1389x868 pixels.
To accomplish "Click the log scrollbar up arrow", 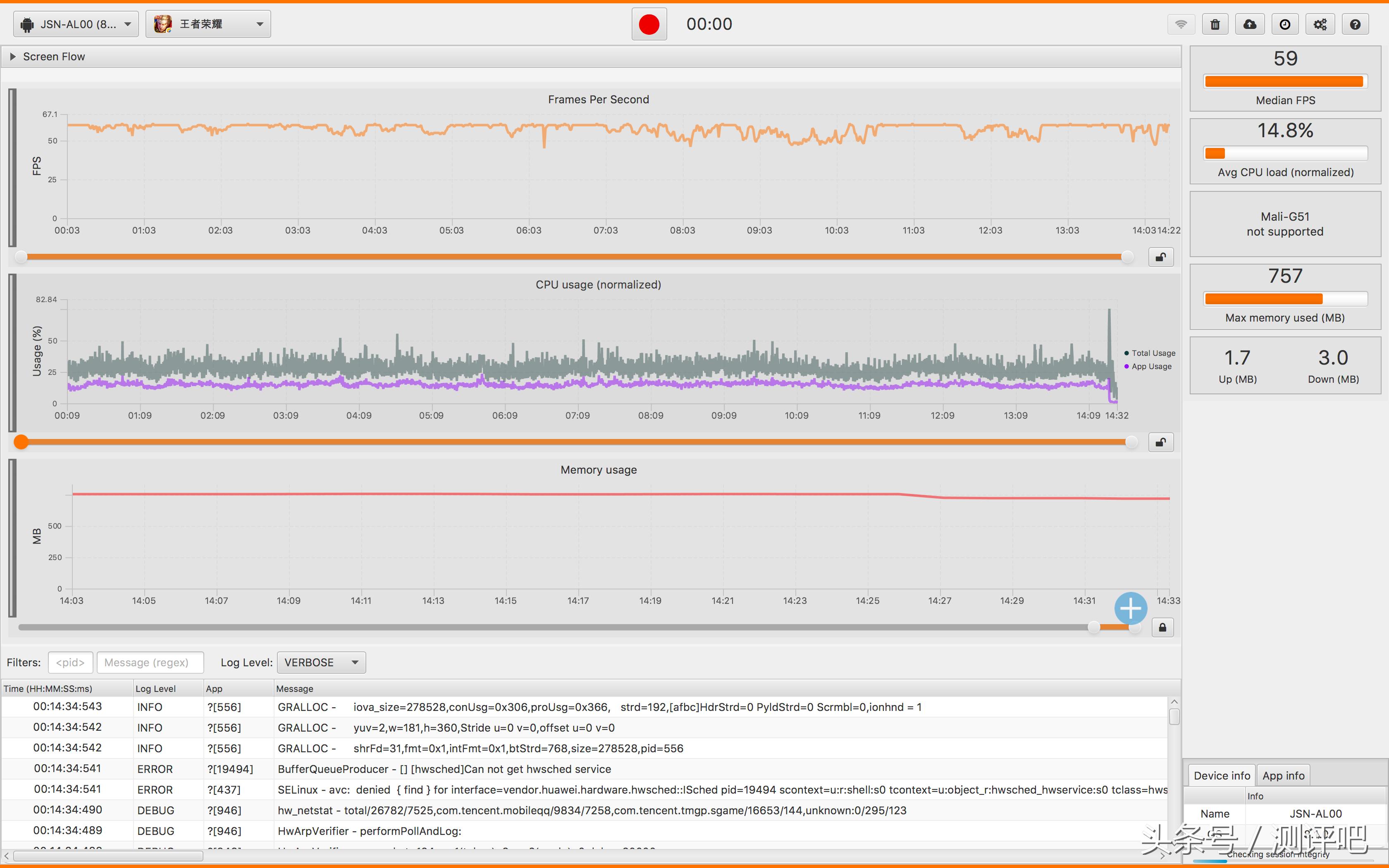I will click(1174, 701).
